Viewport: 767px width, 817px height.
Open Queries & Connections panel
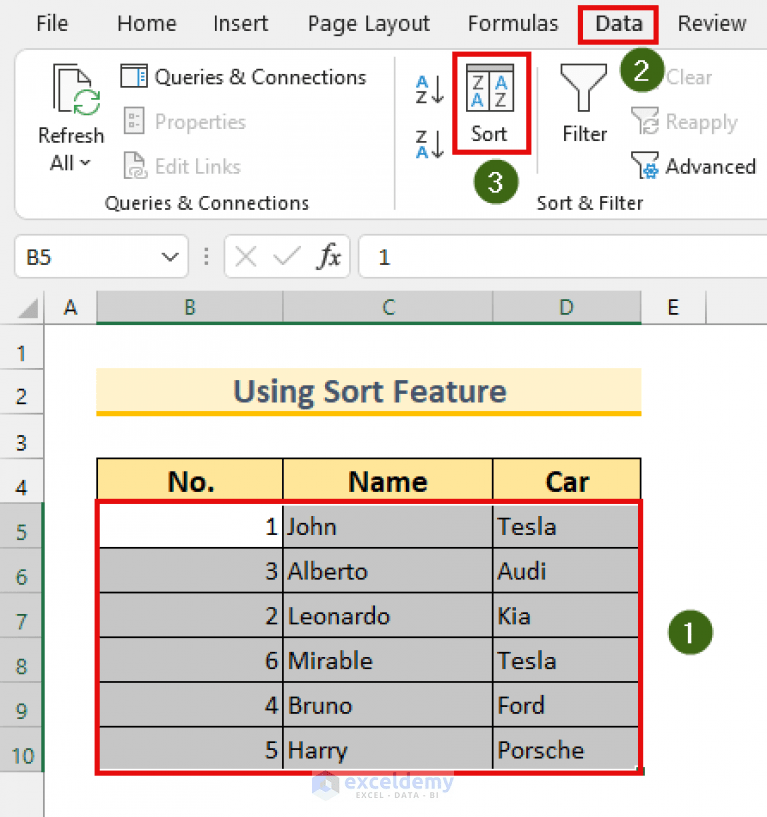pyautogui.click(x=243, y=76)
